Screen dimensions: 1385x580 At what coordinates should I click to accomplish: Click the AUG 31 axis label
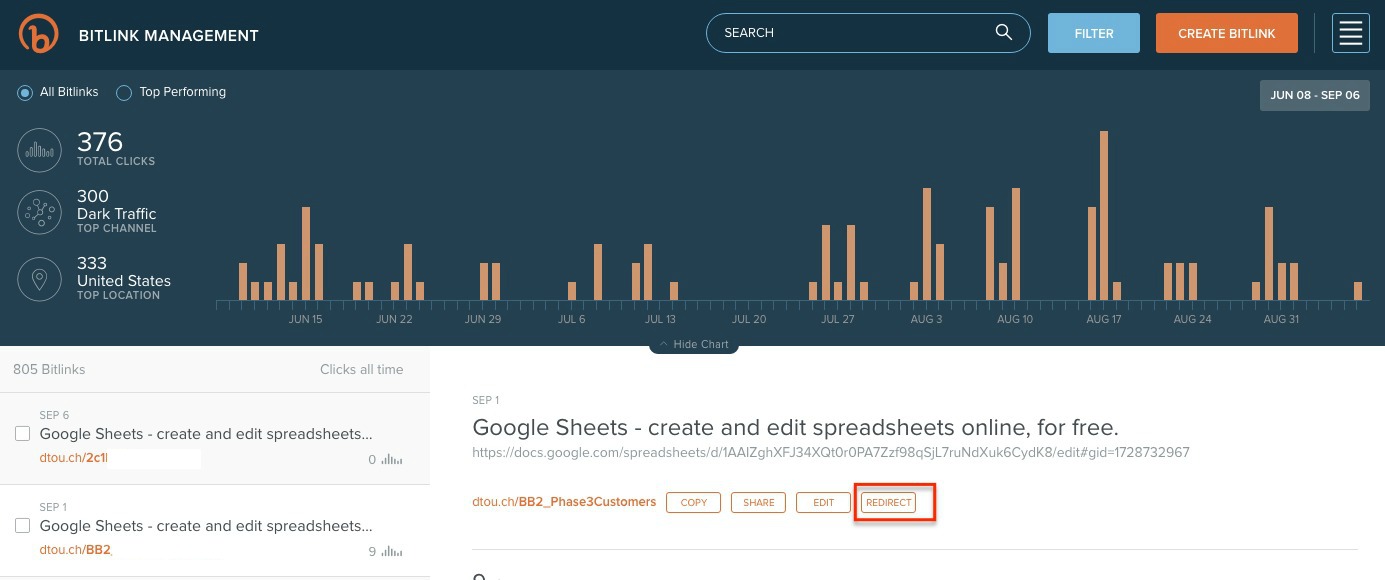1281,319
